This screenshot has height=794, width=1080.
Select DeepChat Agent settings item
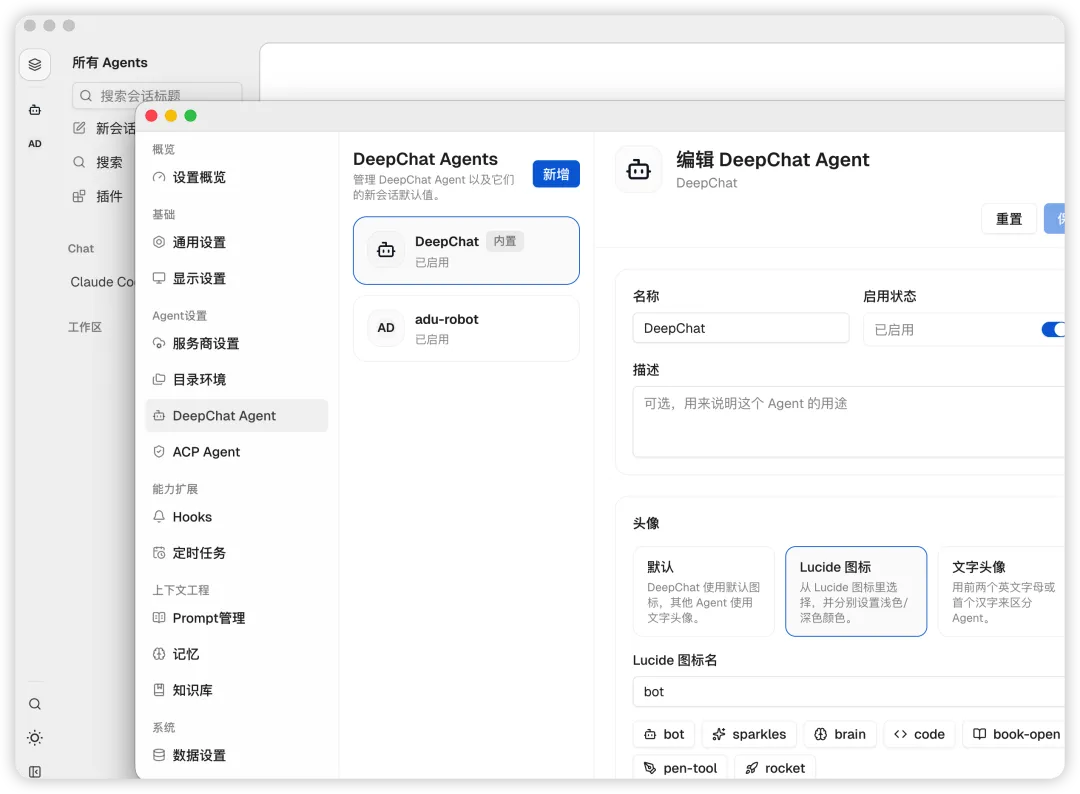[236, 416]
